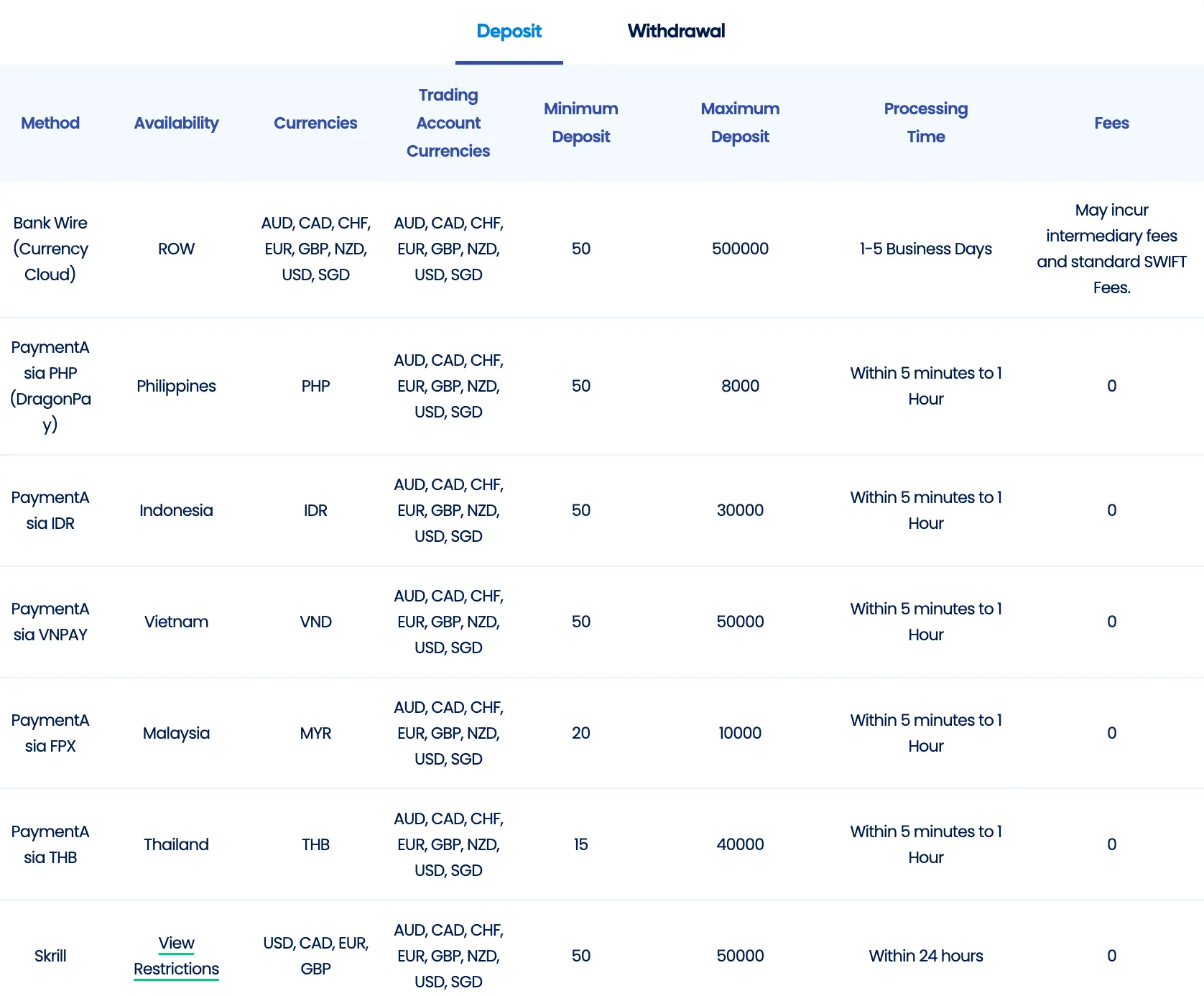Click the Trading Account Currencies header
1204x996 pixels.
[x=448, y=123]
